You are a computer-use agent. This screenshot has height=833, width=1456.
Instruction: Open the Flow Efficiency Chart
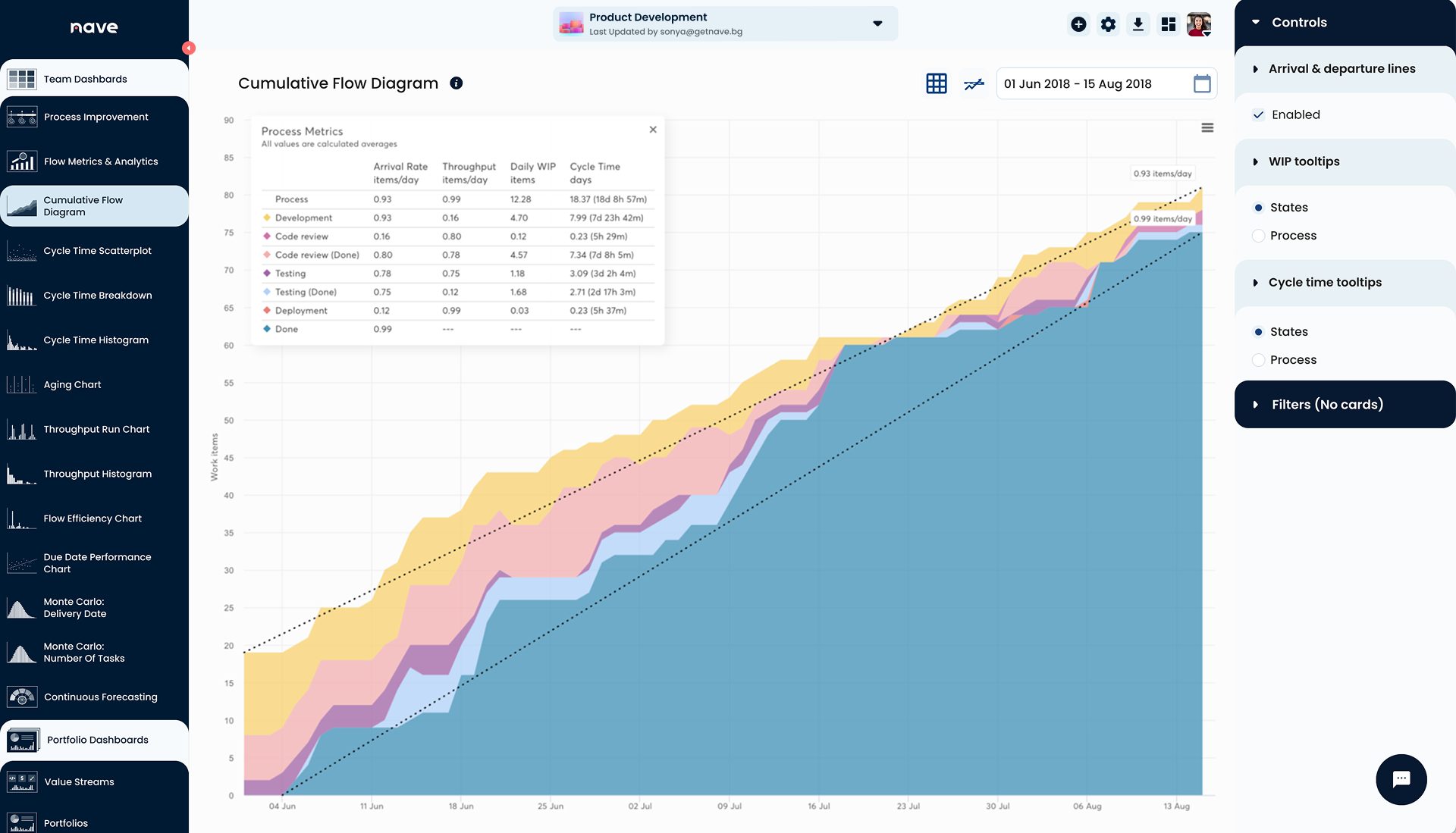[93, 518]
